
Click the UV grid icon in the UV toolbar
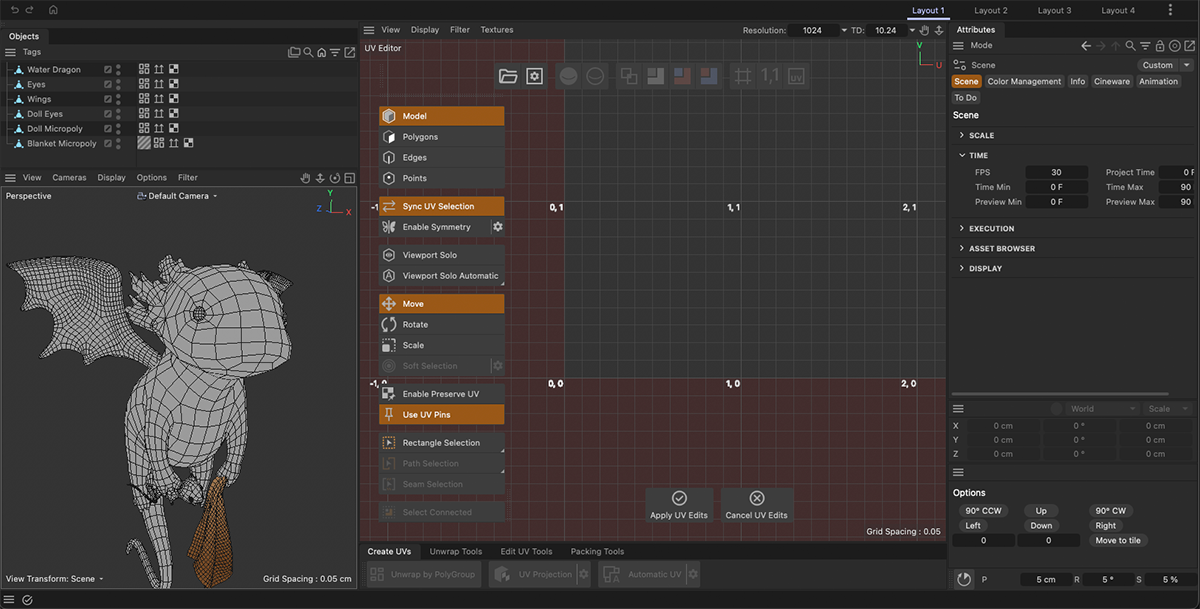(743, 76)
